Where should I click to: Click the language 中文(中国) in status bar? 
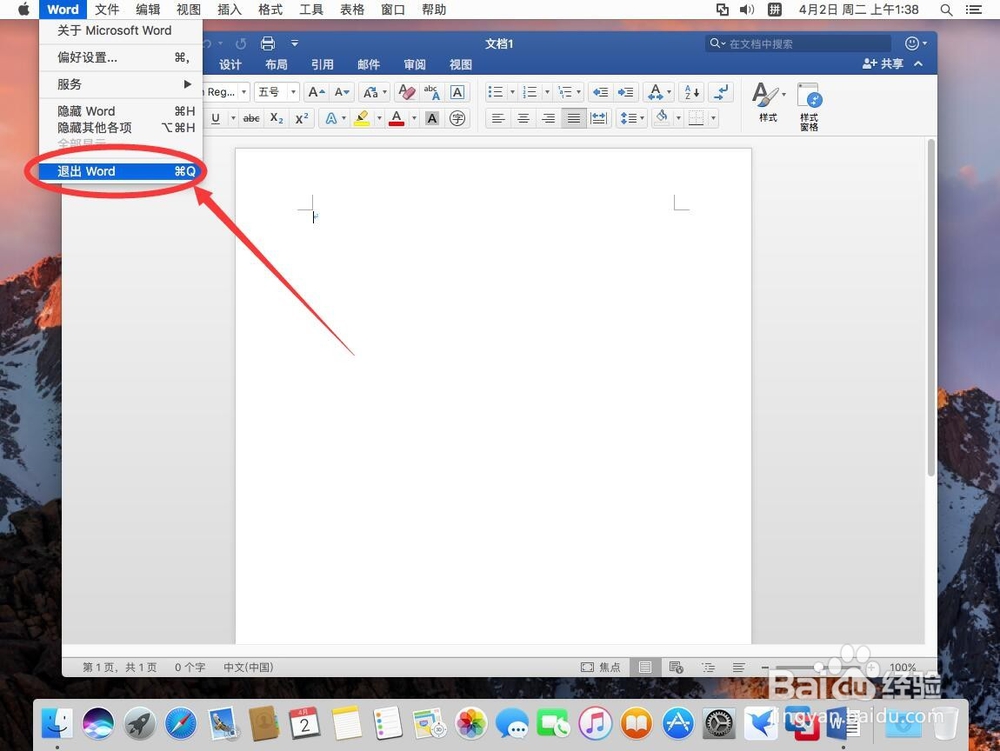pyautogui.click(x=249, y=667)
